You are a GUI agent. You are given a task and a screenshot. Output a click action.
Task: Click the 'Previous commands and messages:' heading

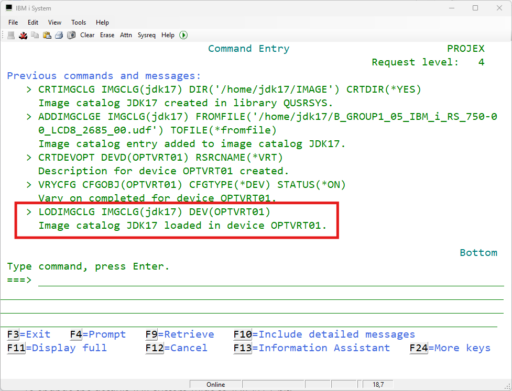pyautogui.click(x=104, y=76)
